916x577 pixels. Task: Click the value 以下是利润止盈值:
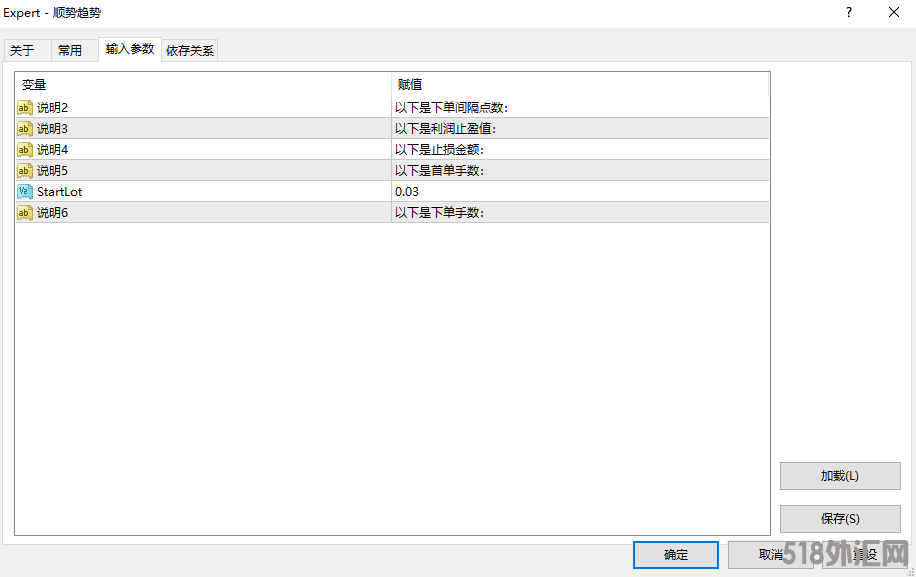point(446,128)
